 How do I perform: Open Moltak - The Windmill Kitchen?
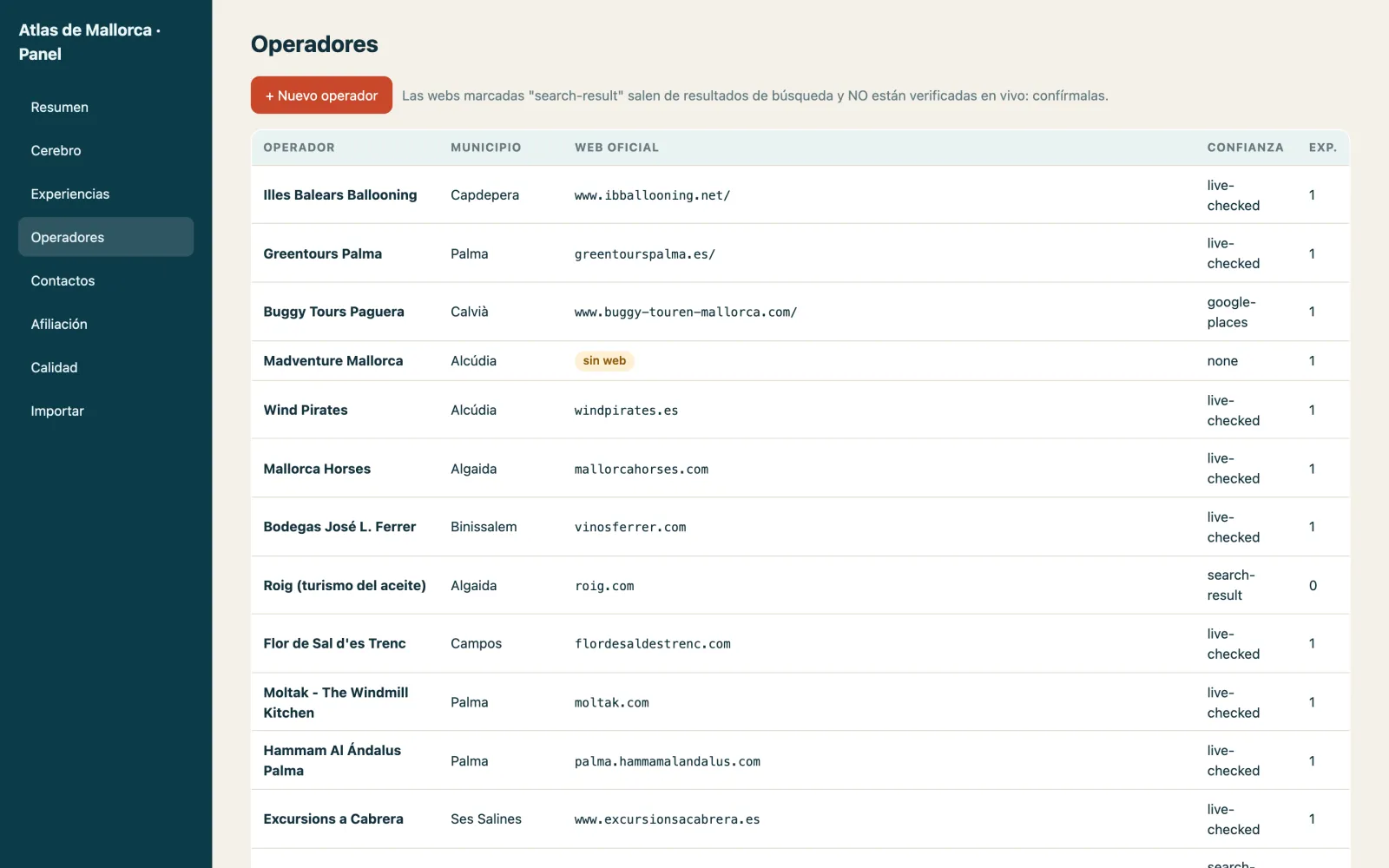(336, 702)
